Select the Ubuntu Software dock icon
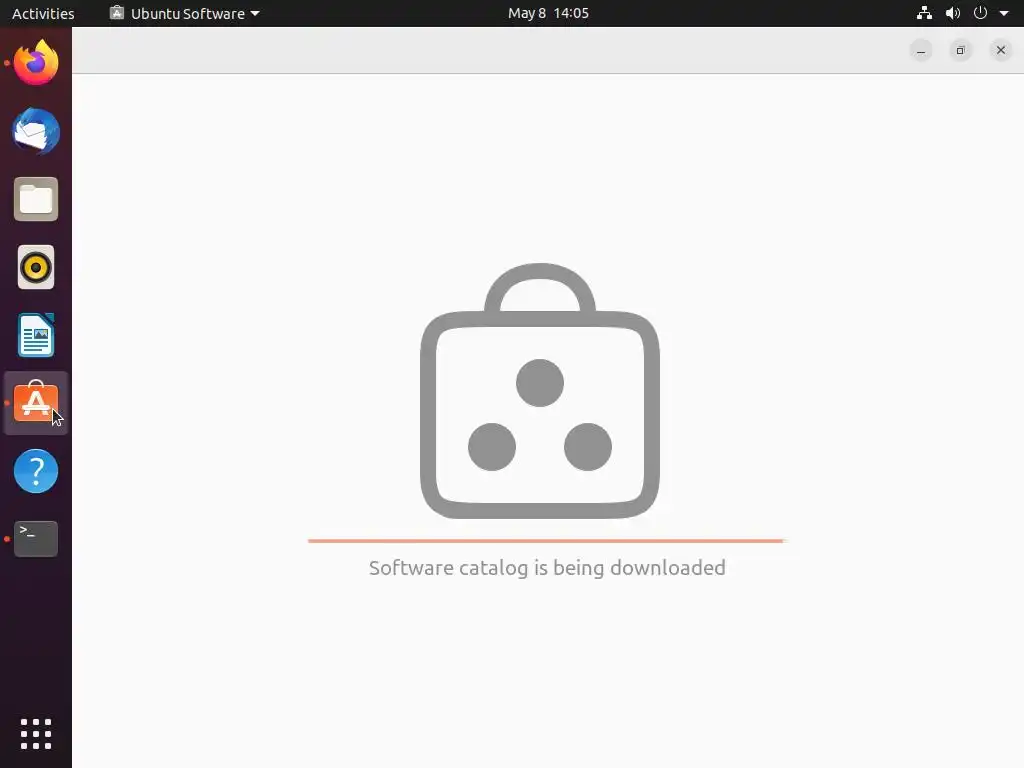 coord(36,402)
